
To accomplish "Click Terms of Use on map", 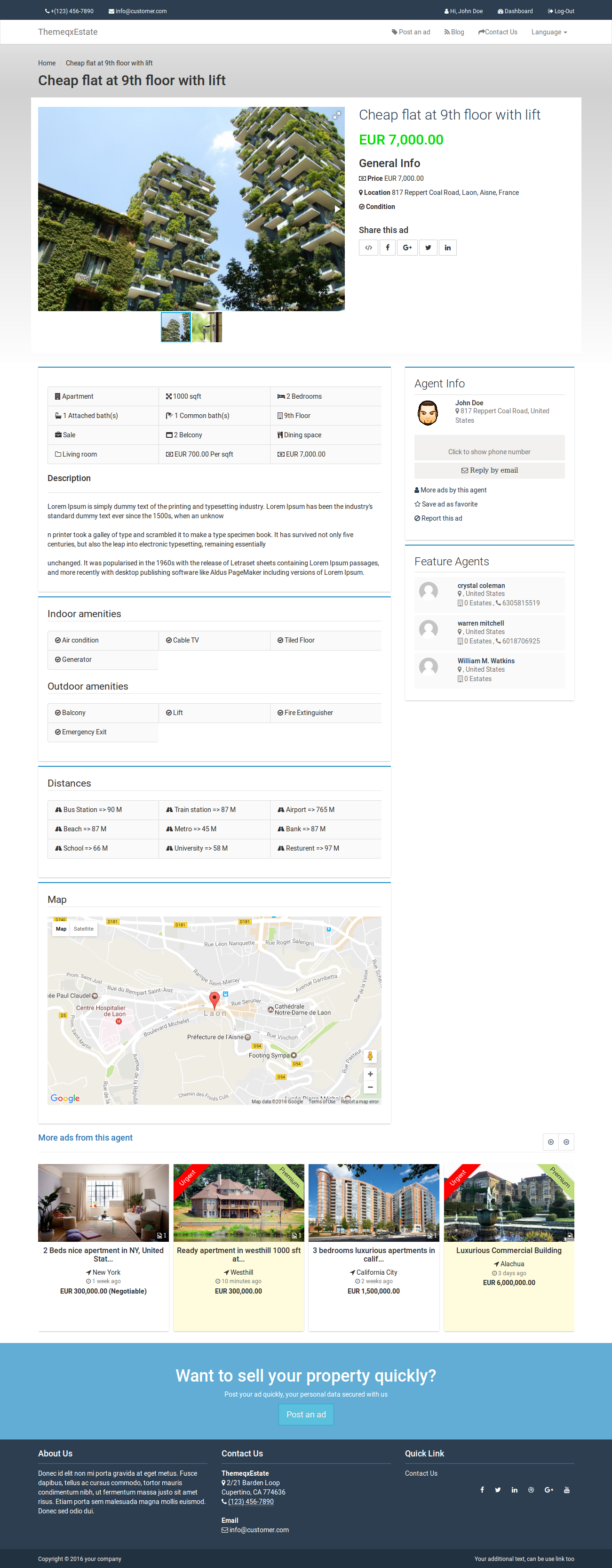I will pyautogui.click(x=322, y=1101).
